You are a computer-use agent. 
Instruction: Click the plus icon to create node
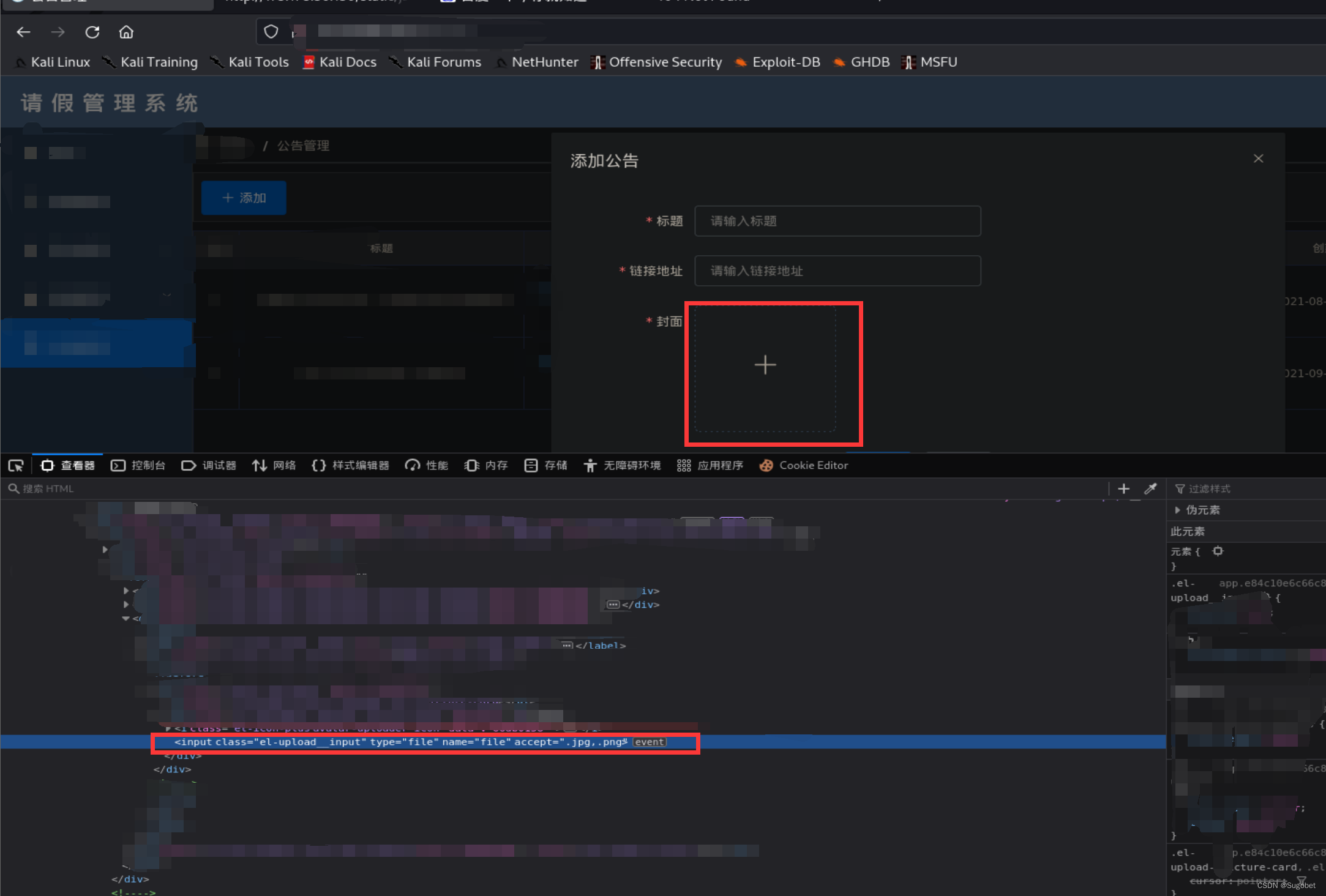click(x=1123, y=488)
